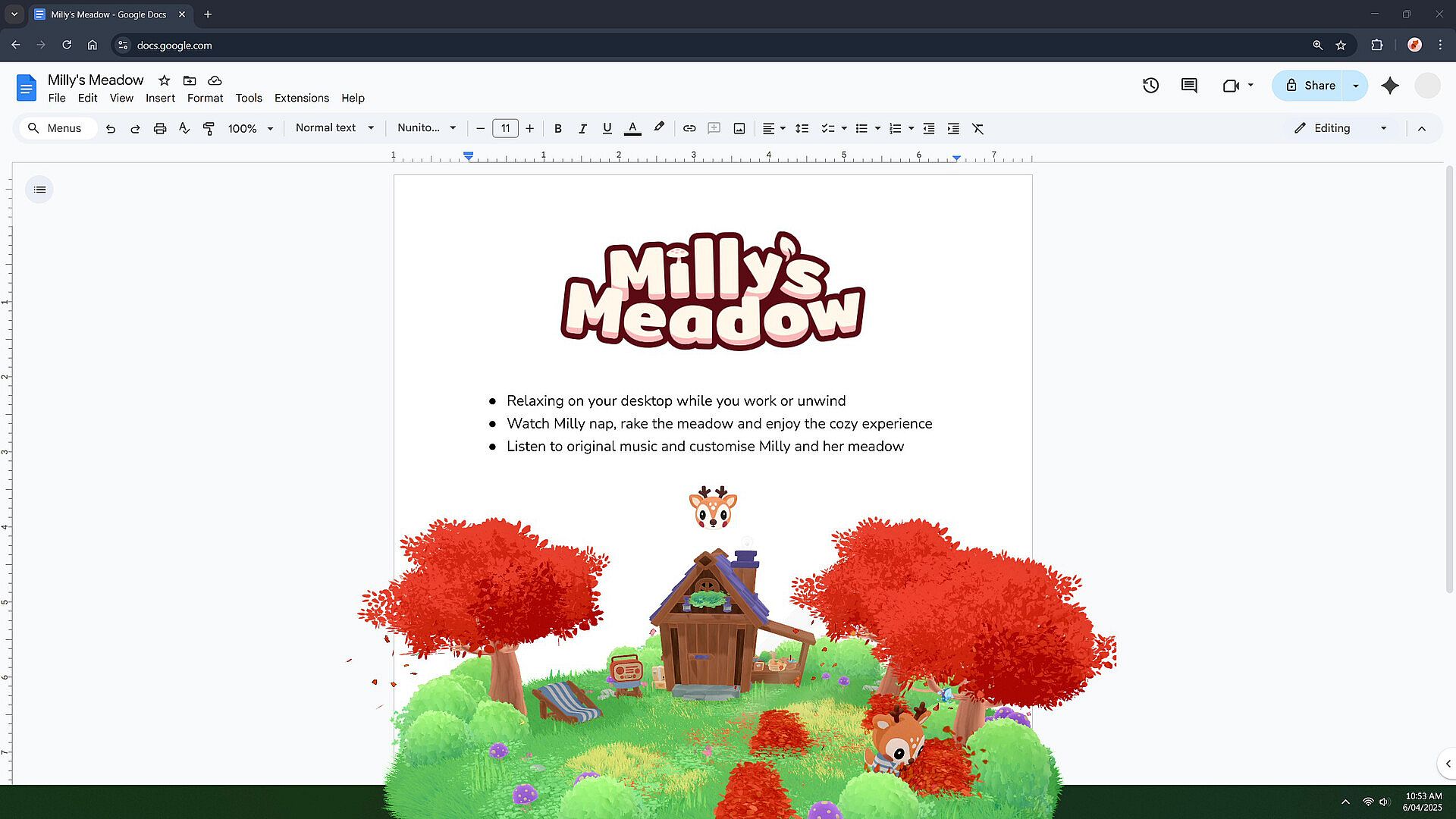Image resolution: width=1456 pixels, height=819 pixels.
Task: Search using the Menus button
Action: [x=55, y=128]
